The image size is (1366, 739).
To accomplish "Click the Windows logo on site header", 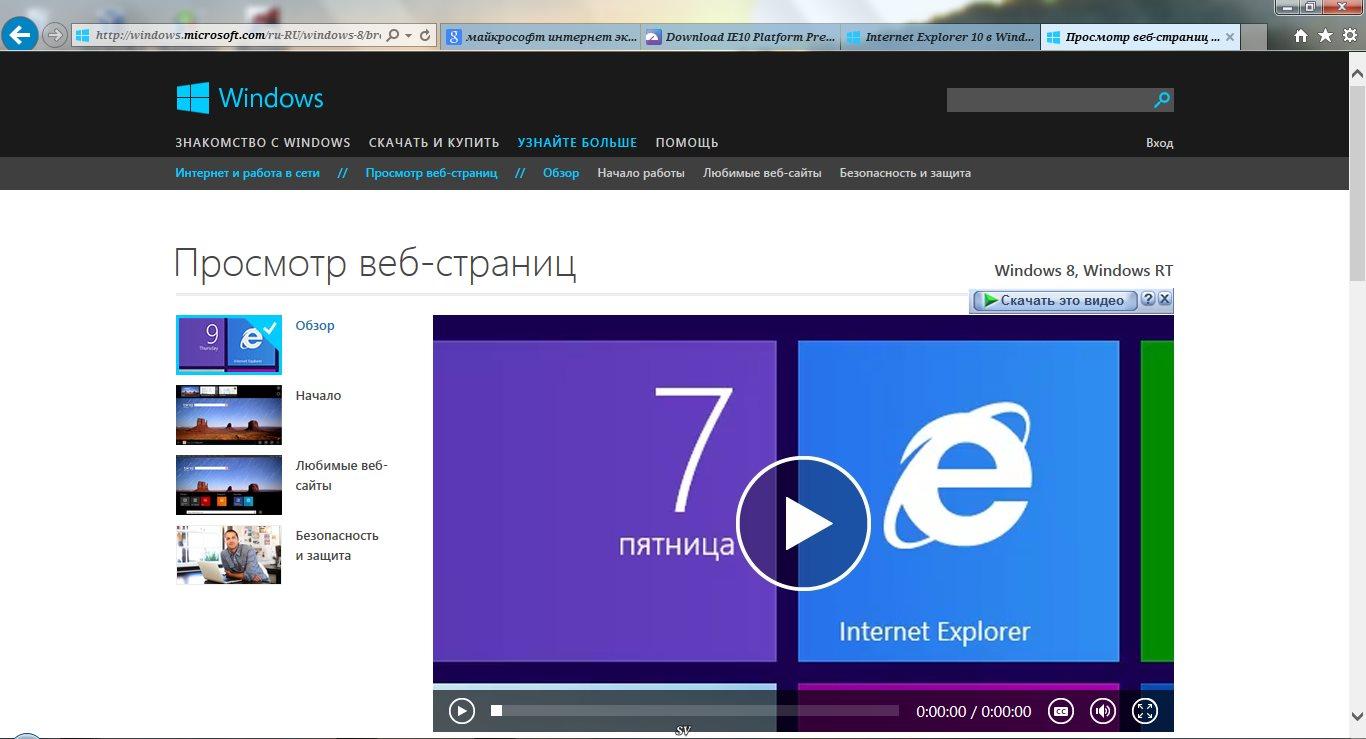I will (250, 98).
